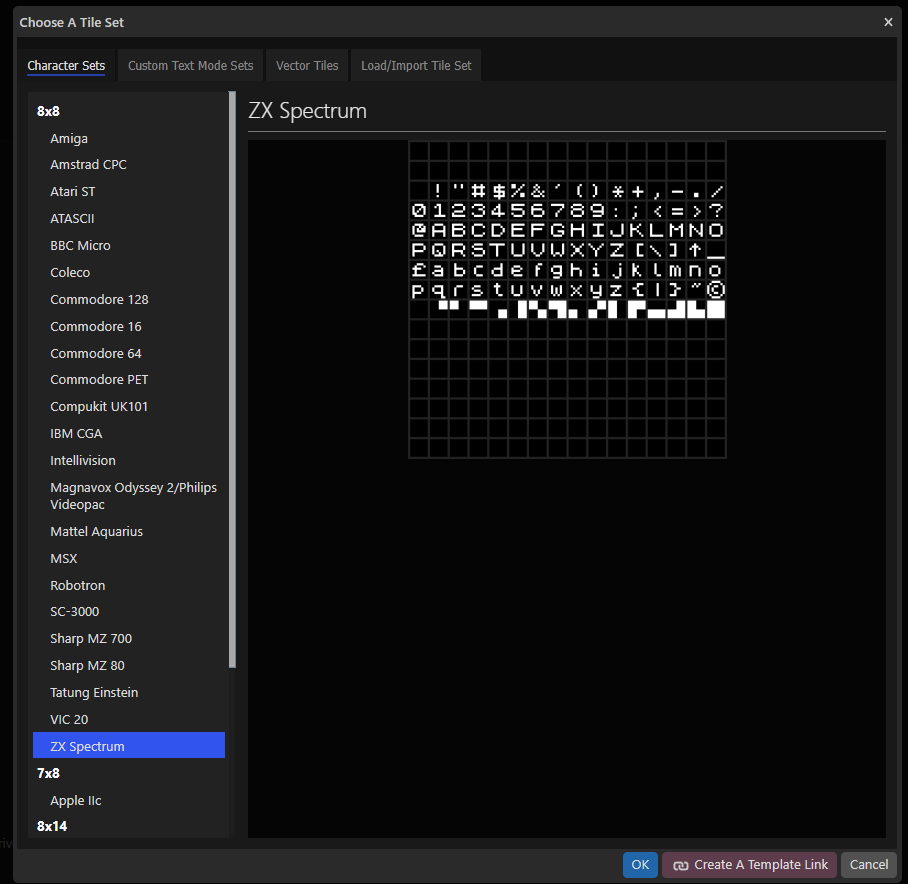Select the Mattel Aquarius character set
This screenshot has width=908, height=884.
[x=129, y=531]
